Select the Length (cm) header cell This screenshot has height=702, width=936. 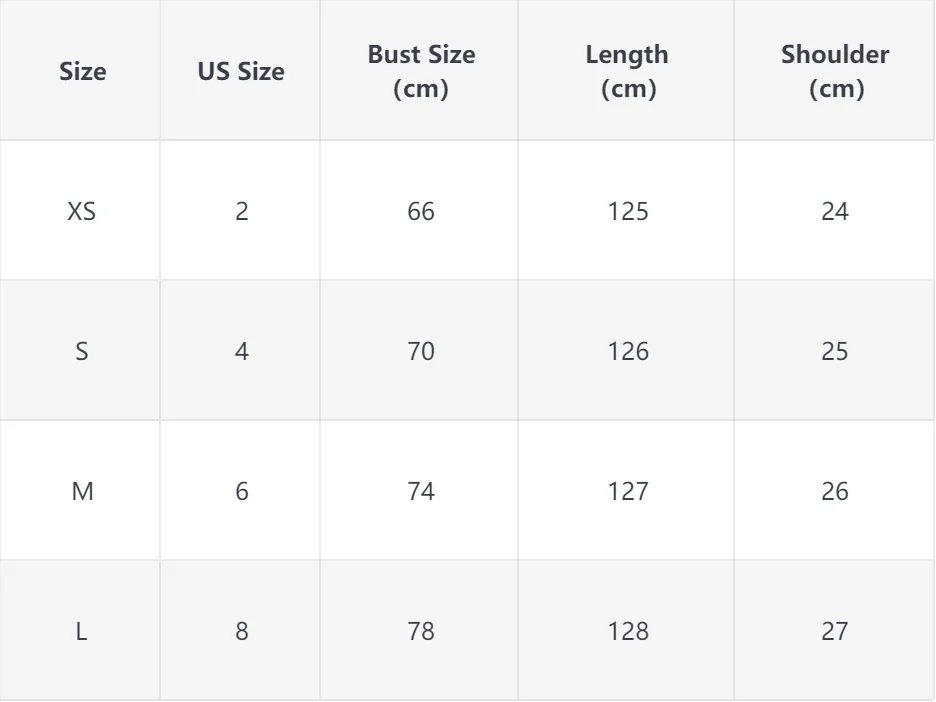click(627, 72)
